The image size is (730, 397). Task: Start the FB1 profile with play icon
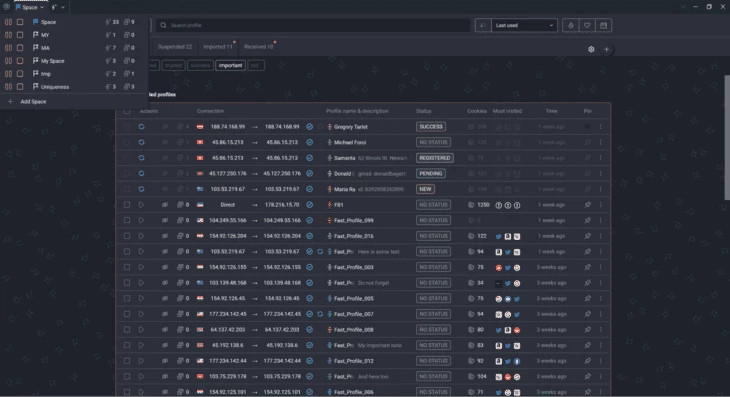(141, 205)
